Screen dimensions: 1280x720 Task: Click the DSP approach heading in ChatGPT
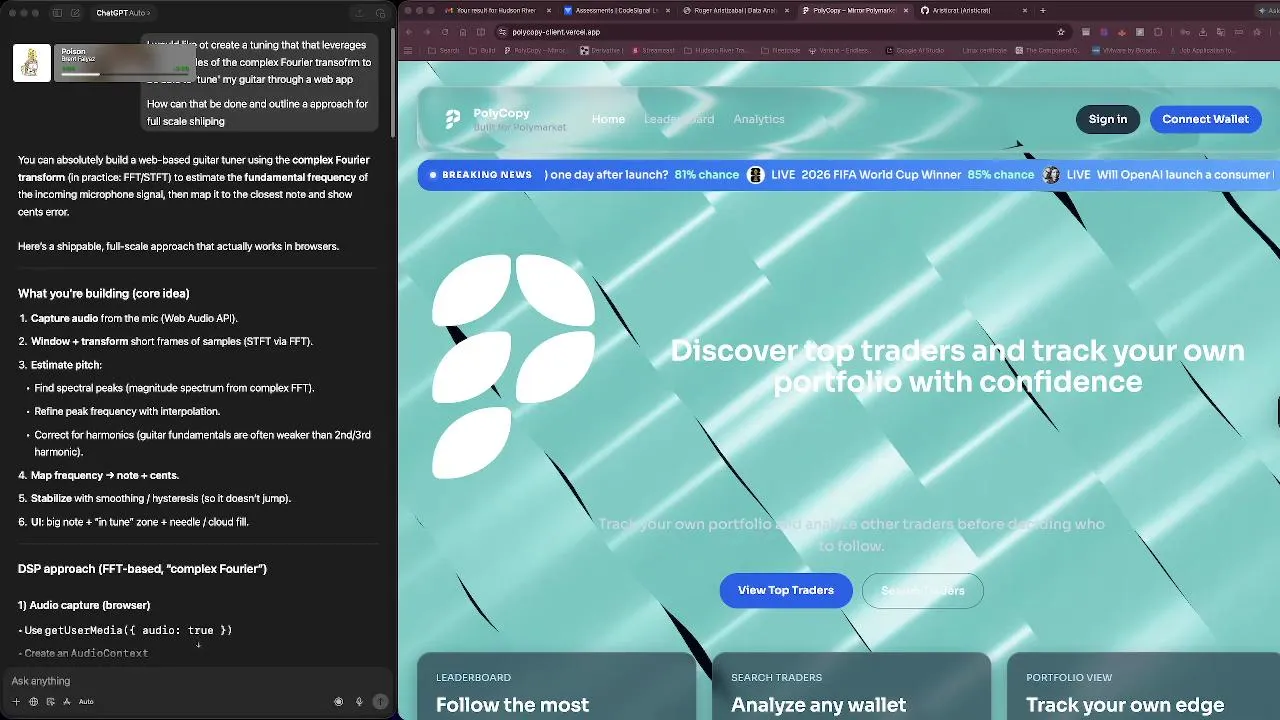142,569
